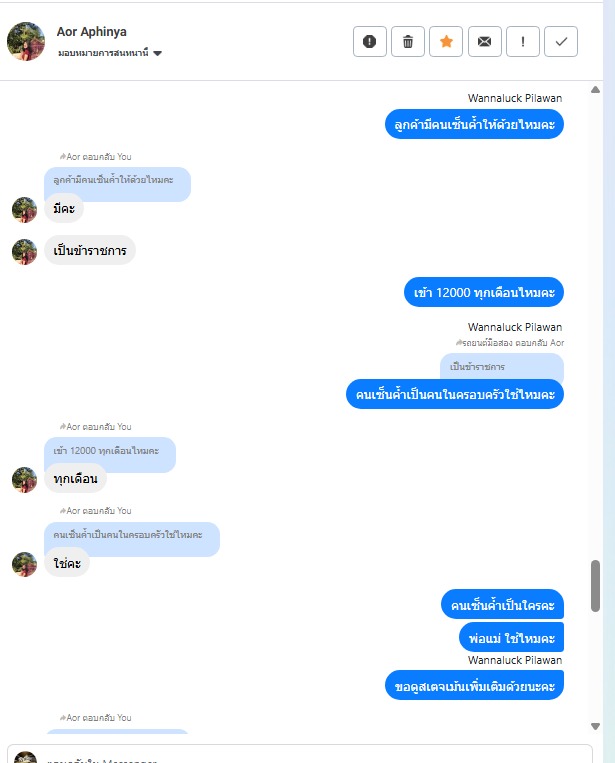This screenshot has height=763, width=615.
Task: Mark conversation done with checkmark
Action: (561, 41)
